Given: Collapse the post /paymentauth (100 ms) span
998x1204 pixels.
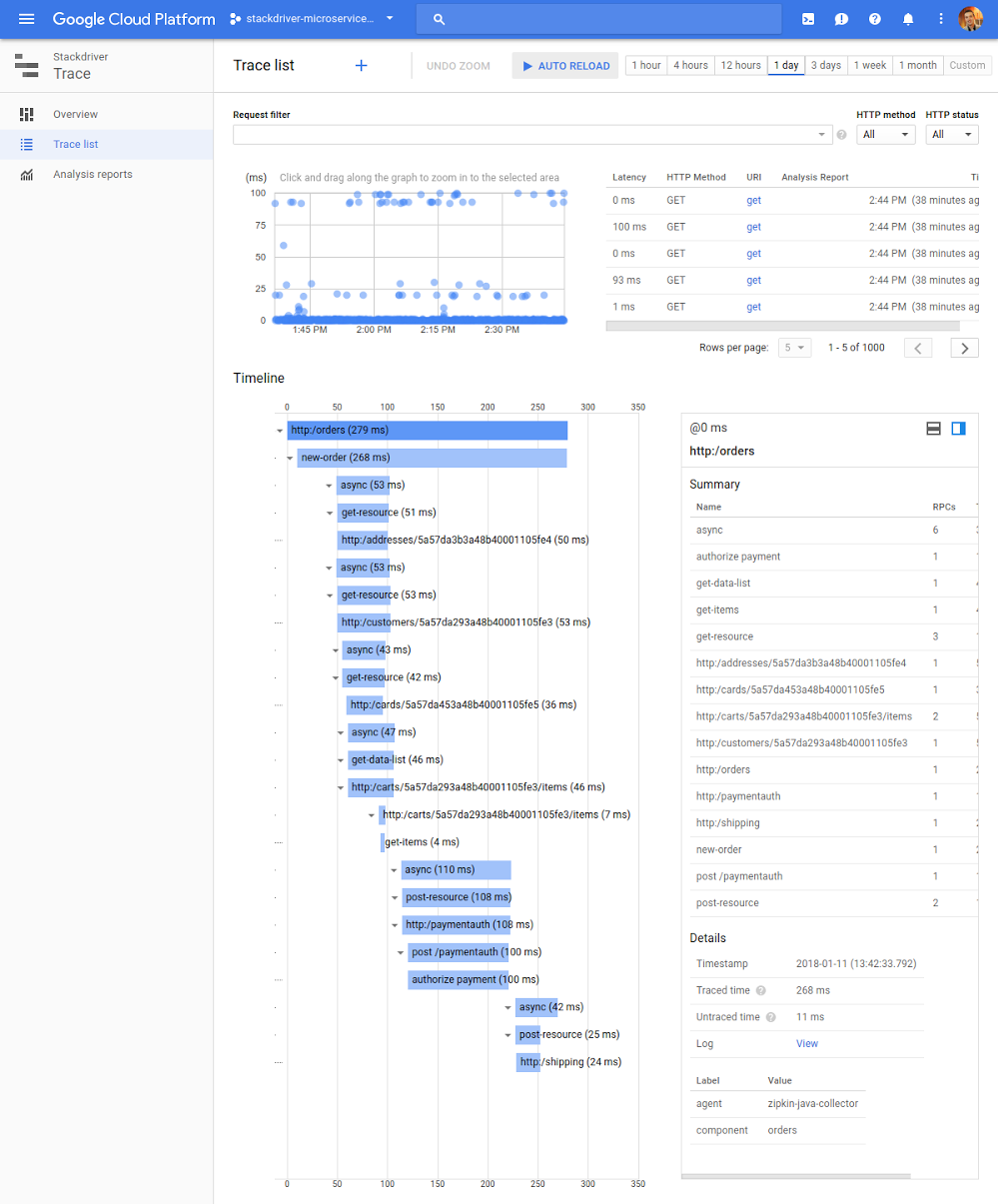Looking at the screenshot, I should pyautogui.click(x=401, y=953).
